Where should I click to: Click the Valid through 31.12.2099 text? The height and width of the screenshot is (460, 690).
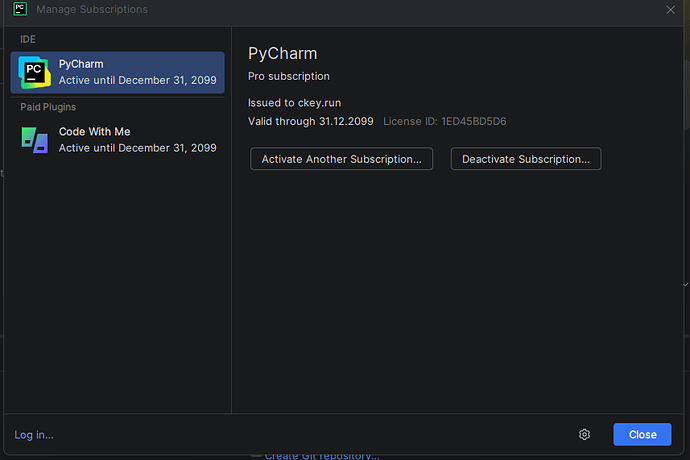click(x=310, y=121)
